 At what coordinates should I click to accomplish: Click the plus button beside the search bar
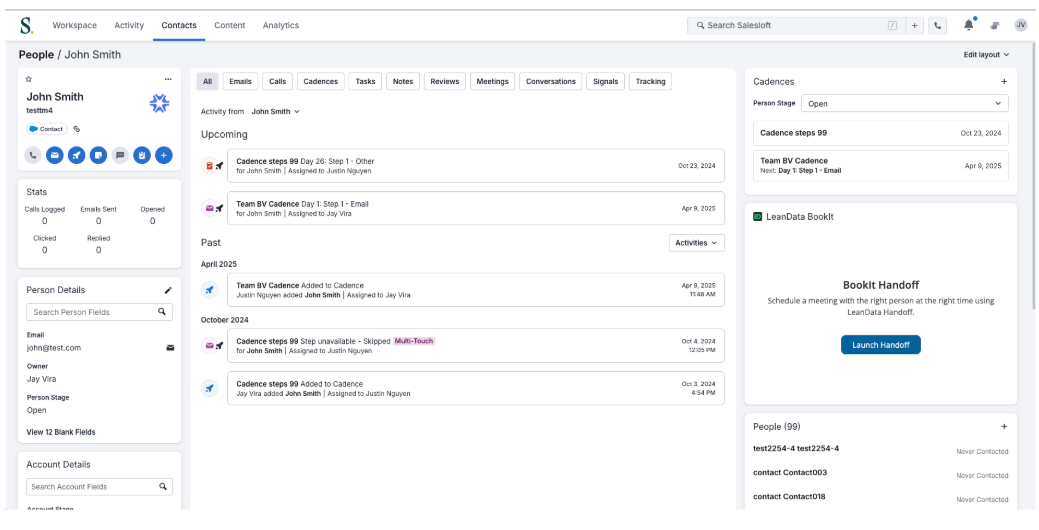click(914, 26)
